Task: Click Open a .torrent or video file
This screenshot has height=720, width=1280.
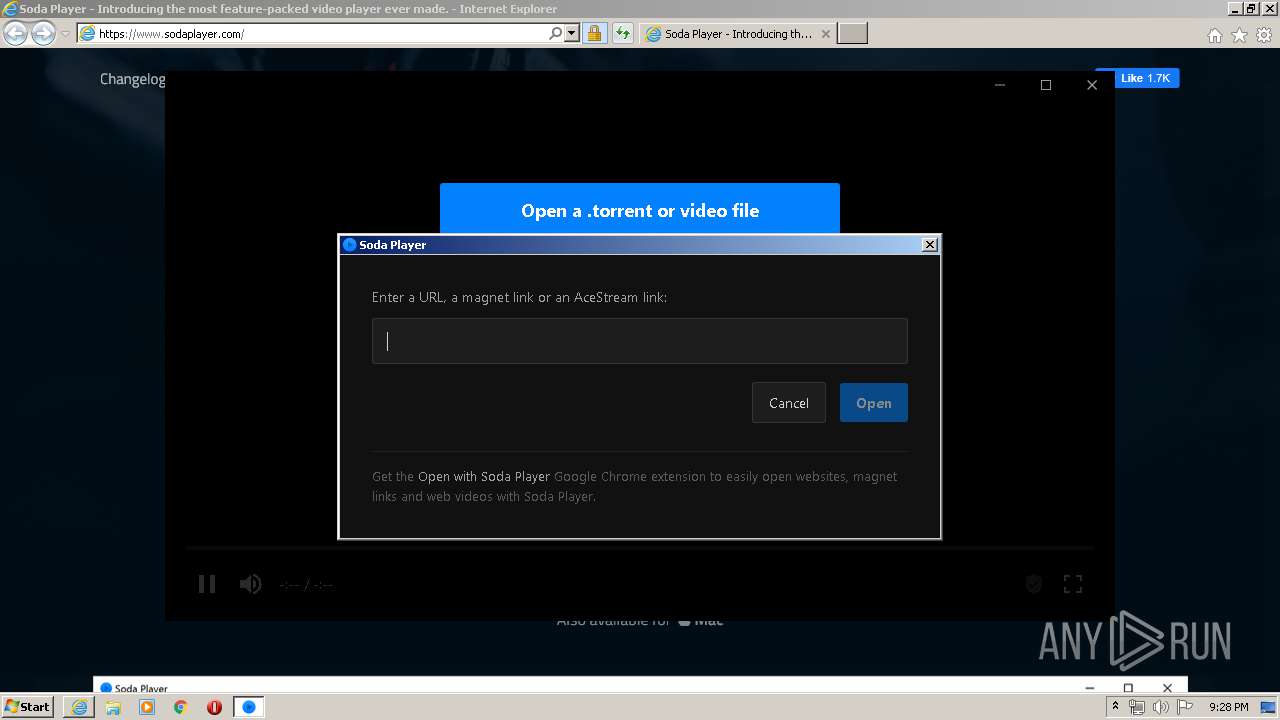Action: (x=640, y=210)
